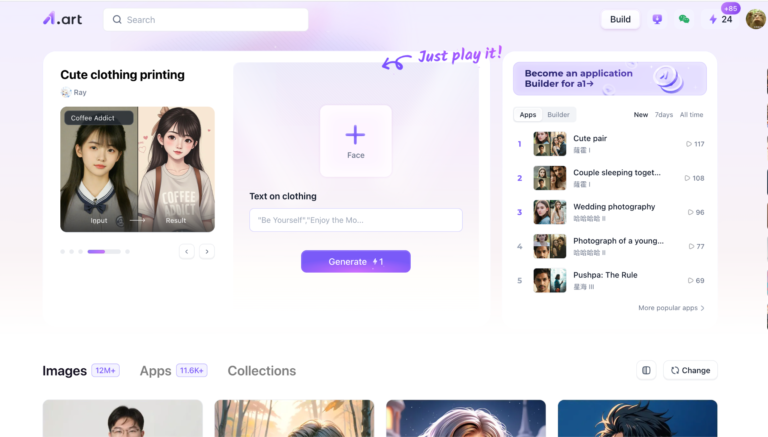This screenshot has height=437, width=768.
Task: Select the 7days ranking filter
Action: tap(664, 115)
